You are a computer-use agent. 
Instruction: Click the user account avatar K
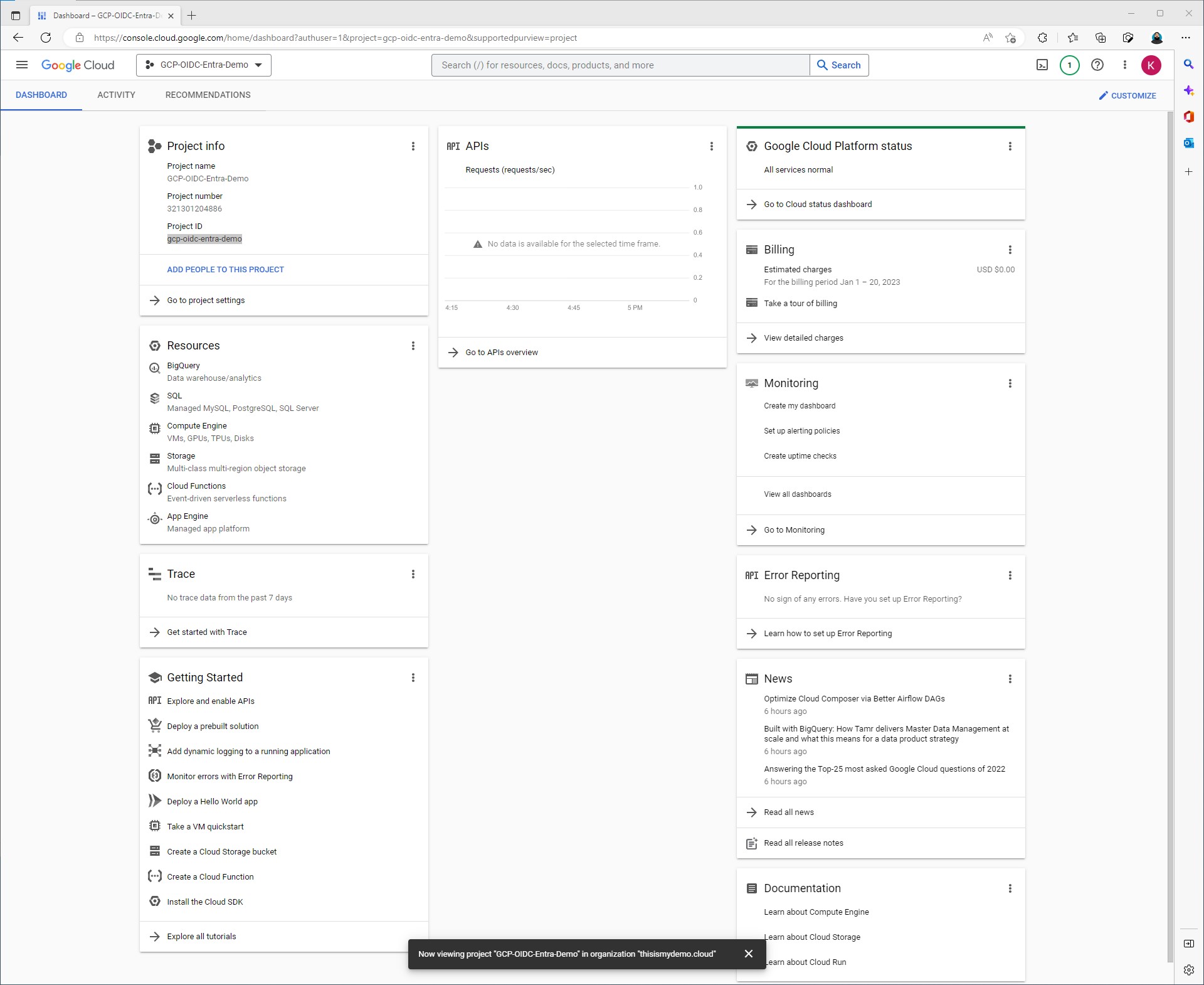coord(1151,65)
